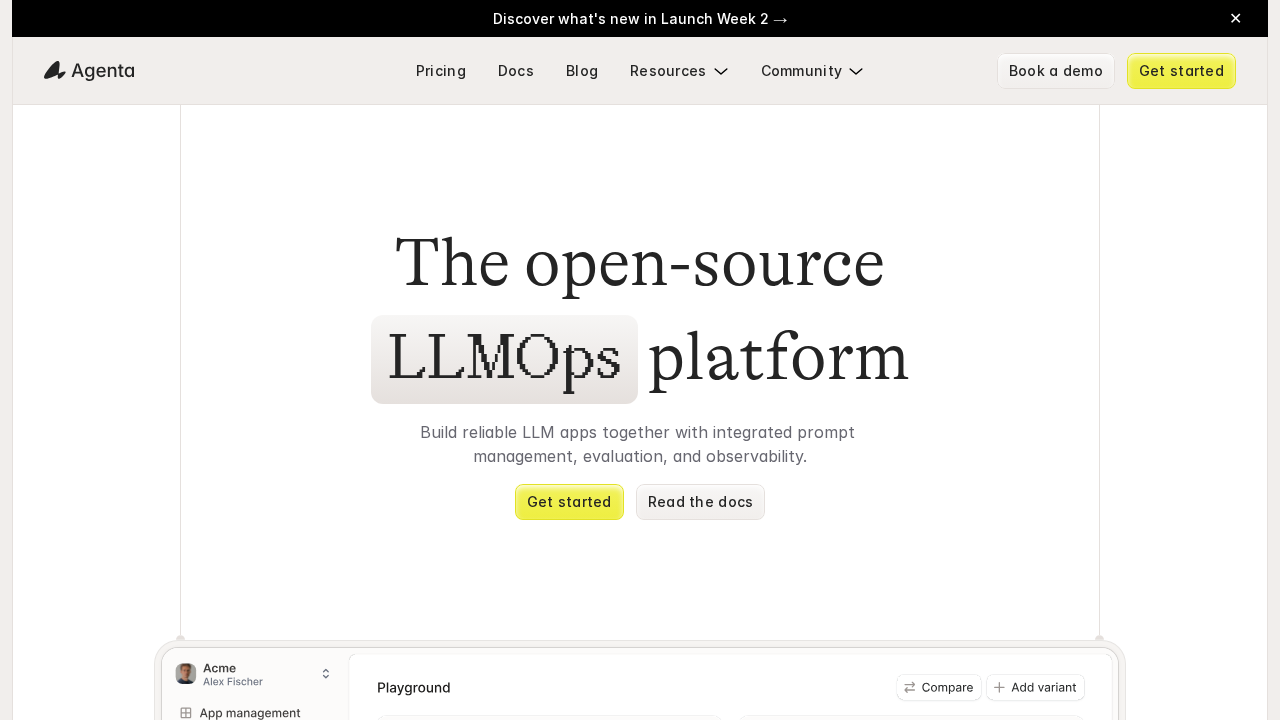Viewport: 1280px width, 720px height.
Task: Click Get started in the navigation bar
Action: click(1181, 71)
